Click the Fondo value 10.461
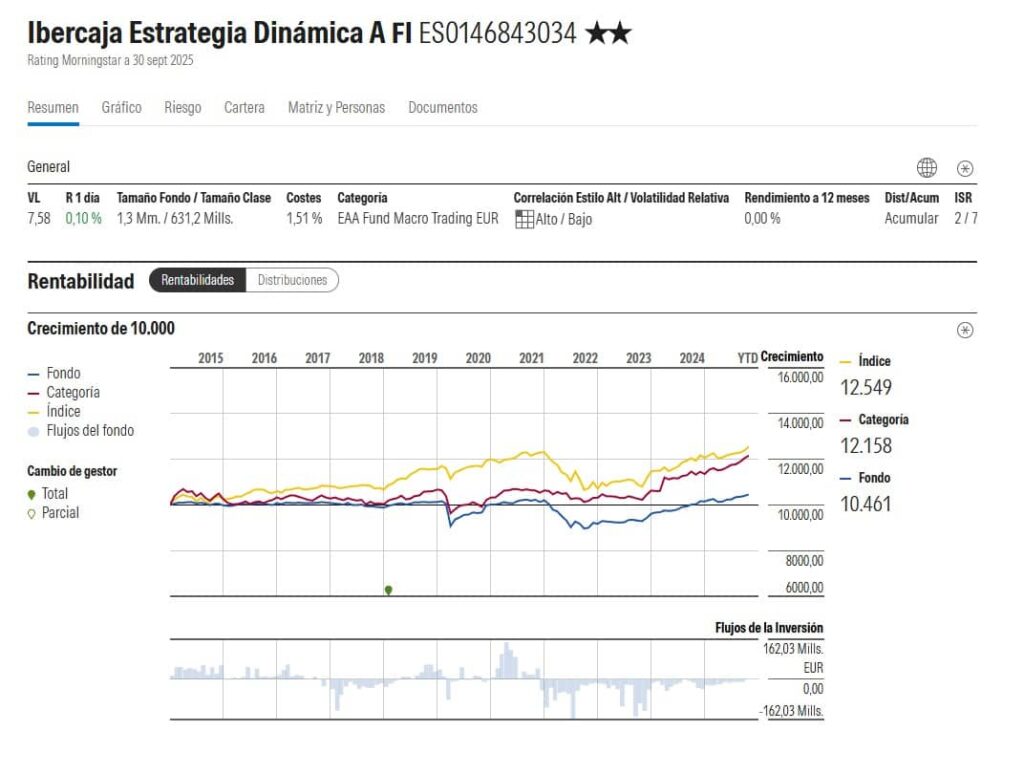This screenshot has height=774, width=1024. click(x=865, y=504)
